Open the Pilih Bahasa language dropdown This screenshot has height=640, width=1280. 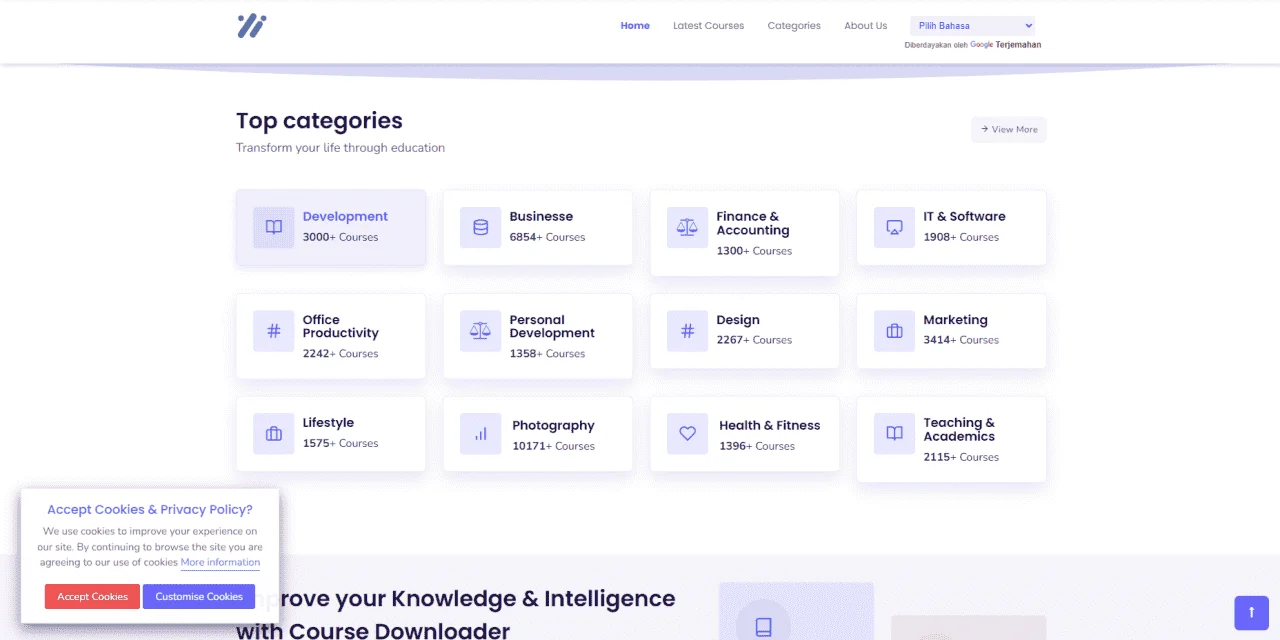click(972, 26)
